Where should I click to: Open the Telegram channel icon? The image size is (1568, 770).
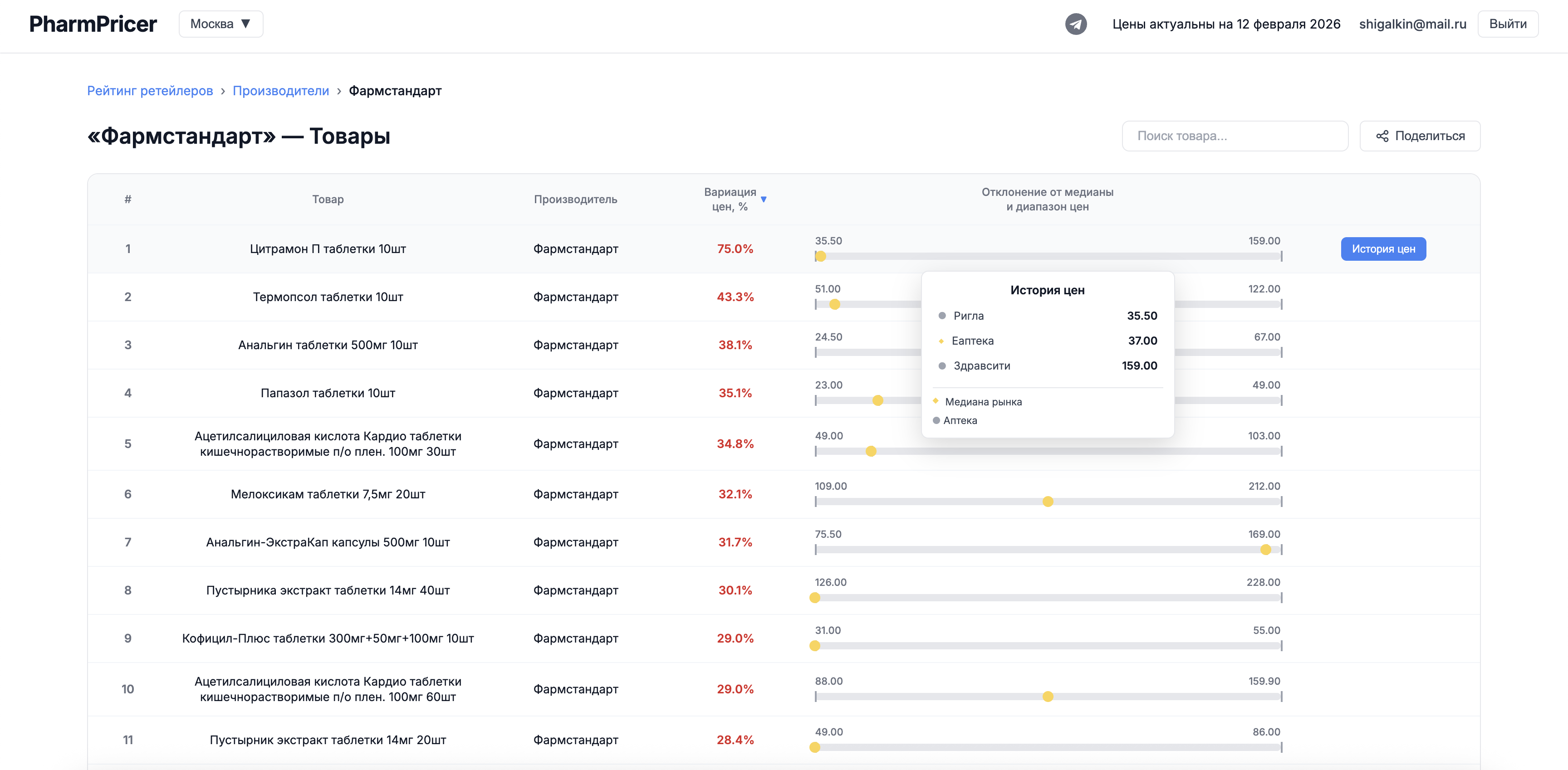[x=1076, y=24]
